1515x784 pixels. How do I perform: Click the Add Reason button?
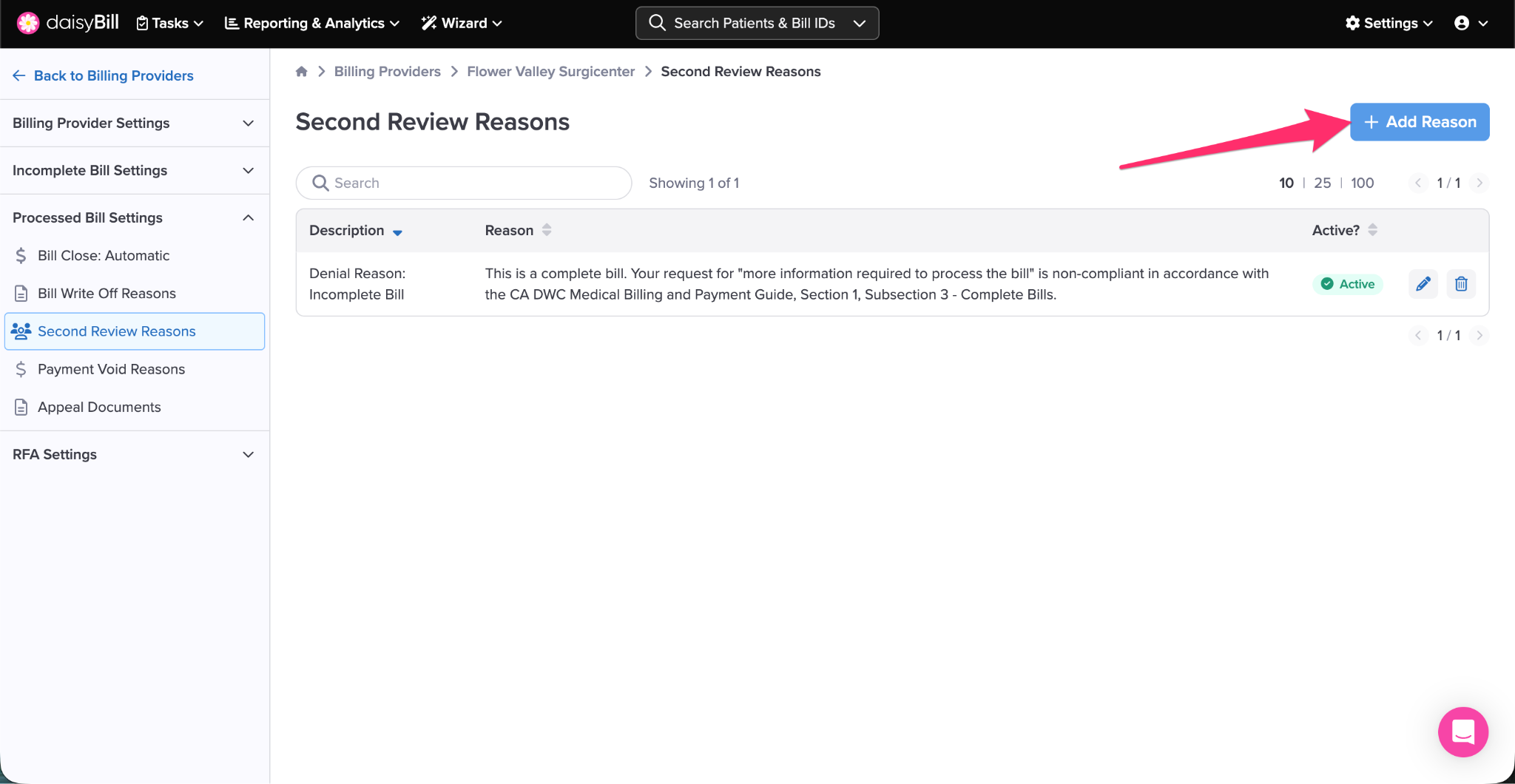1420,122
